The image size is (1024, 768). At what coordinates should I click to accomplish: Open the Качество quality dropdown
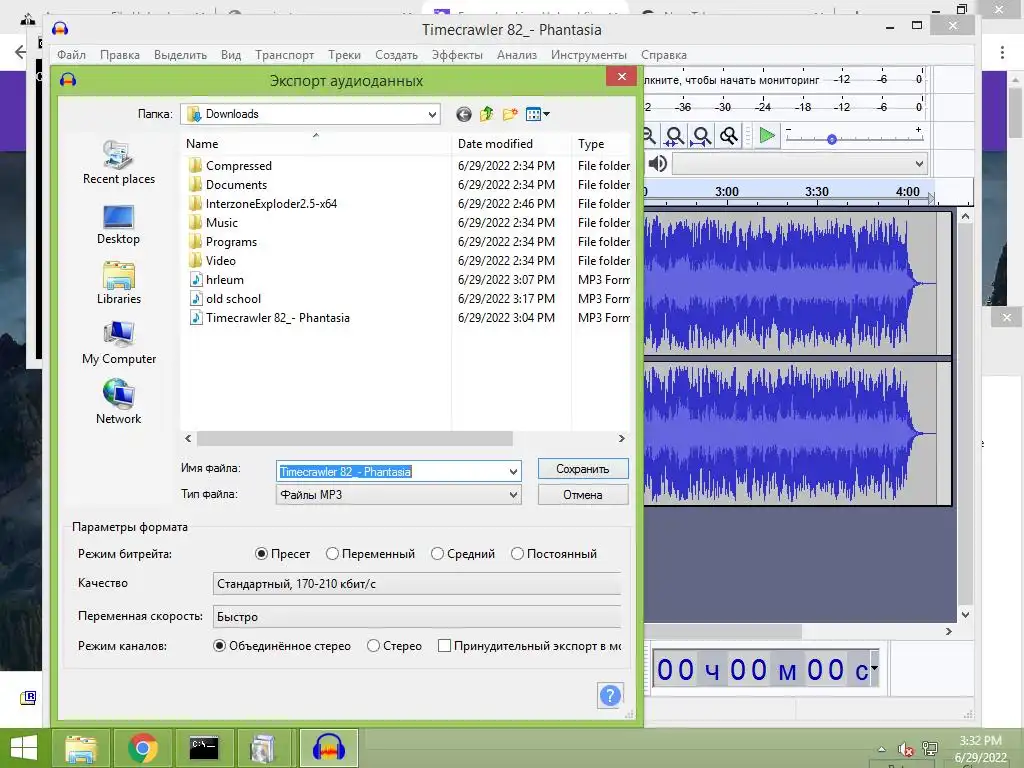[417, 584]
